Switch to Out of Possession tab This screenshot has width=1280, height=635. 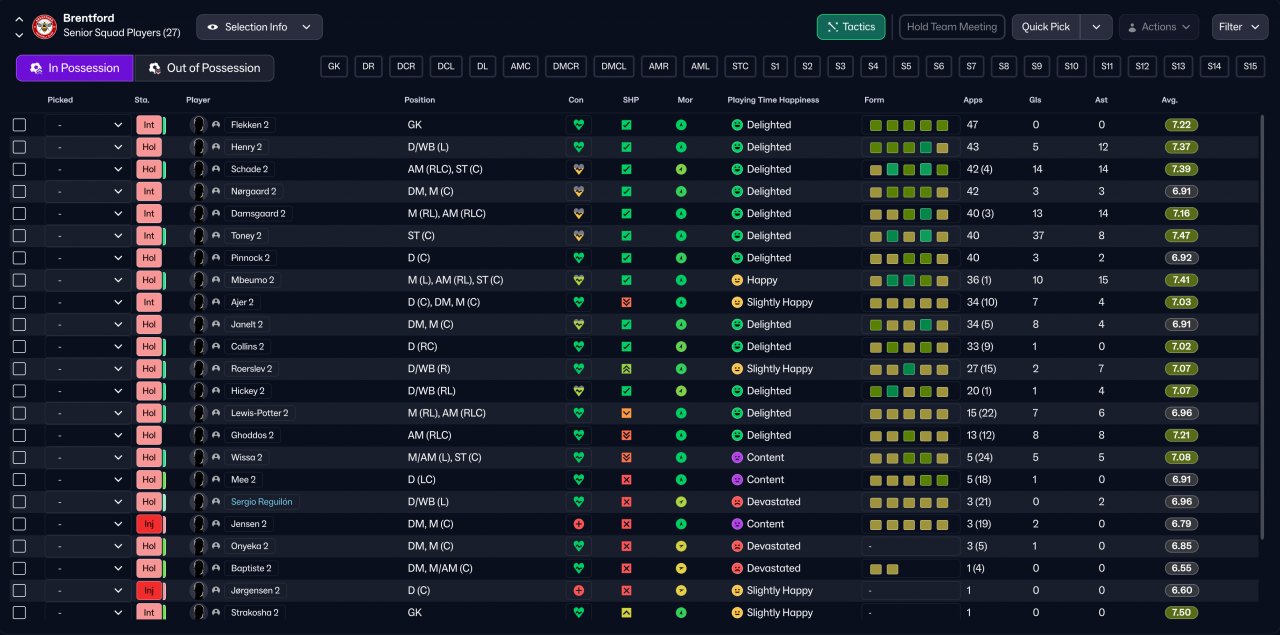204,68
